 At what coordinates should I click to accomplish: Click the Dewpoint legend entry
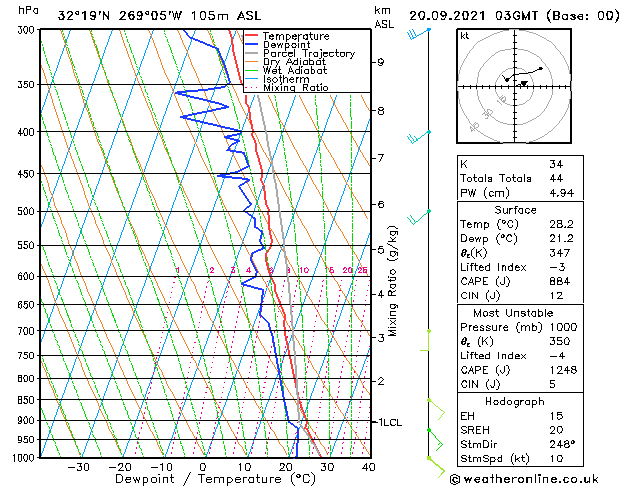pos(286,45)
